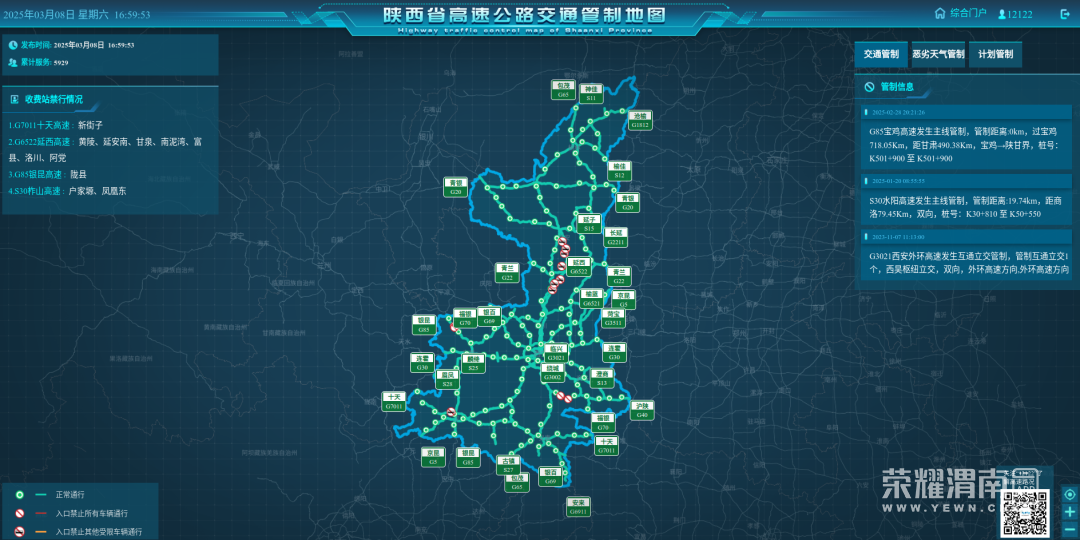Zoom in with the plus map button

pos(1070,512)
